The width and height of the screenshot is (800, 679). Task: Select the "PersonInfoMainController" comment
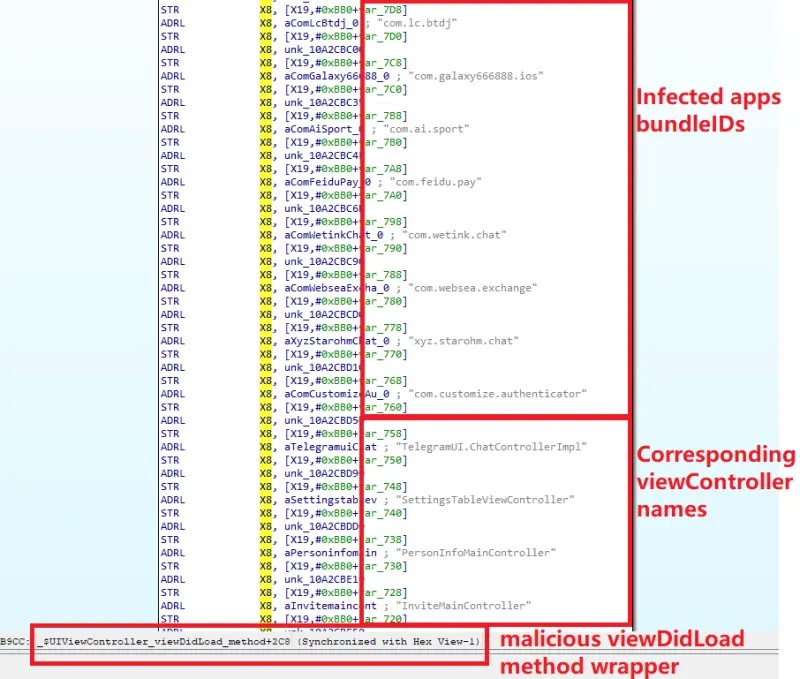tap(476, 553)
